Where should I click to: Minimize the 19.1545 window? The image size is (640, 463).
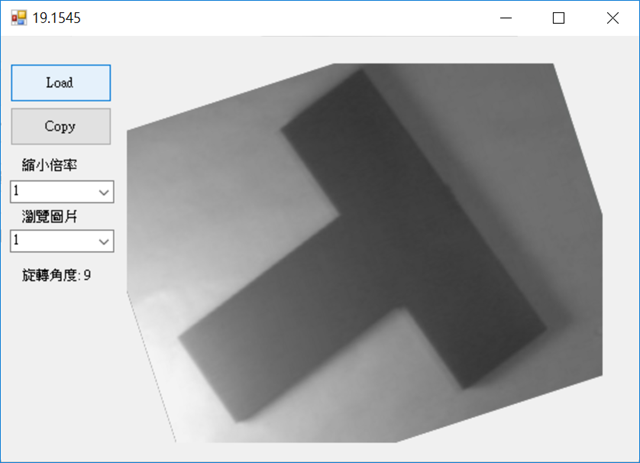pos(506,18)
